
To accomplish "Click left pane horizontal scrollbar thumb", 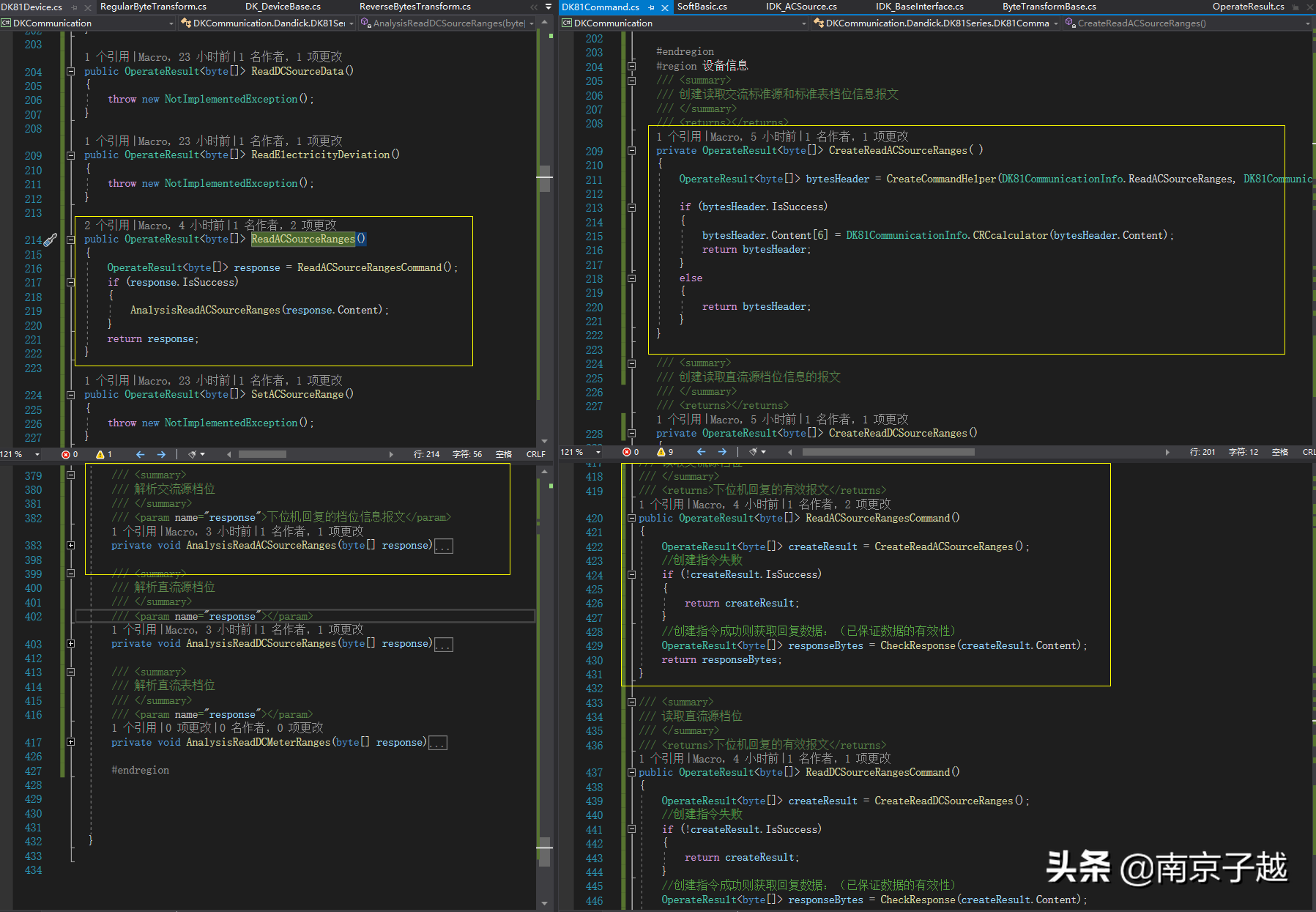I will (x=262, y=454).
